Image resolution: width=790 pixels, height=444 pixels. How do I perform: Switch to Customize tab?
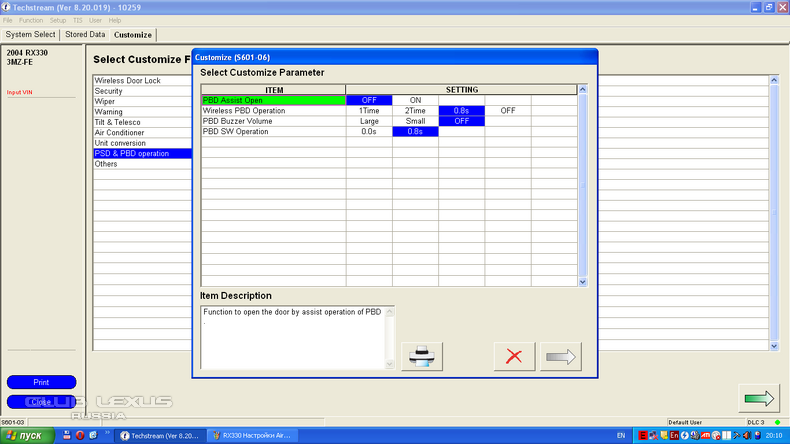133,35
